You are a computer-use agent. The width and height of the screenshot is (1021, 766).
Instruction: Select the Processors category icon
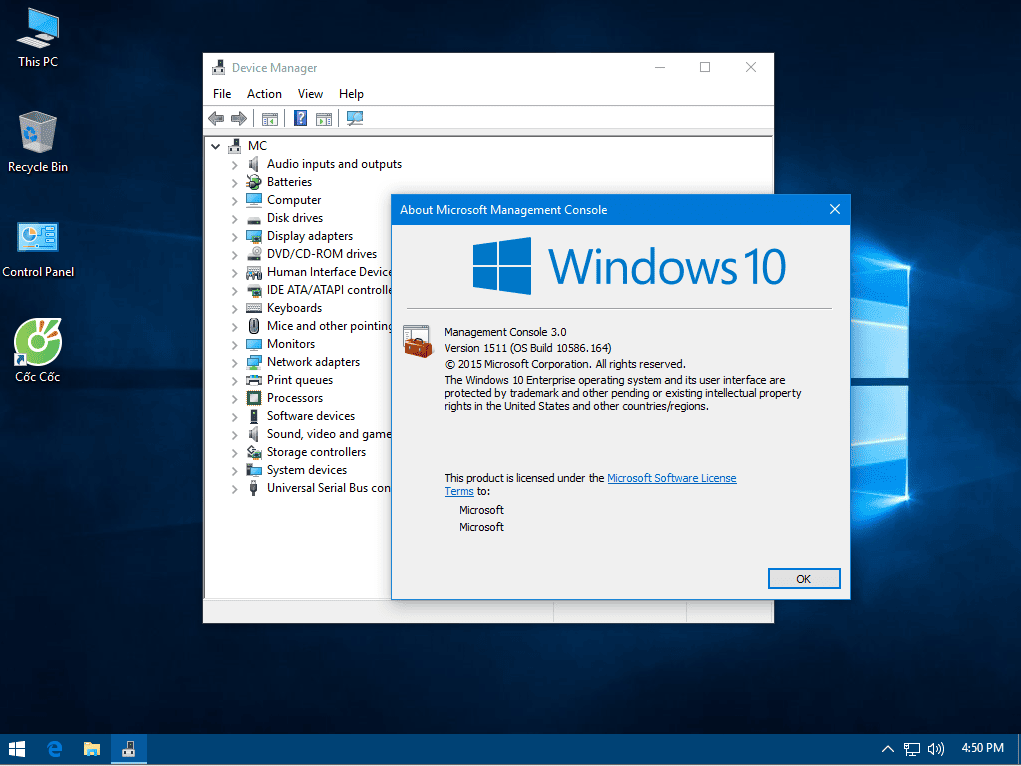tap(254, 398)
